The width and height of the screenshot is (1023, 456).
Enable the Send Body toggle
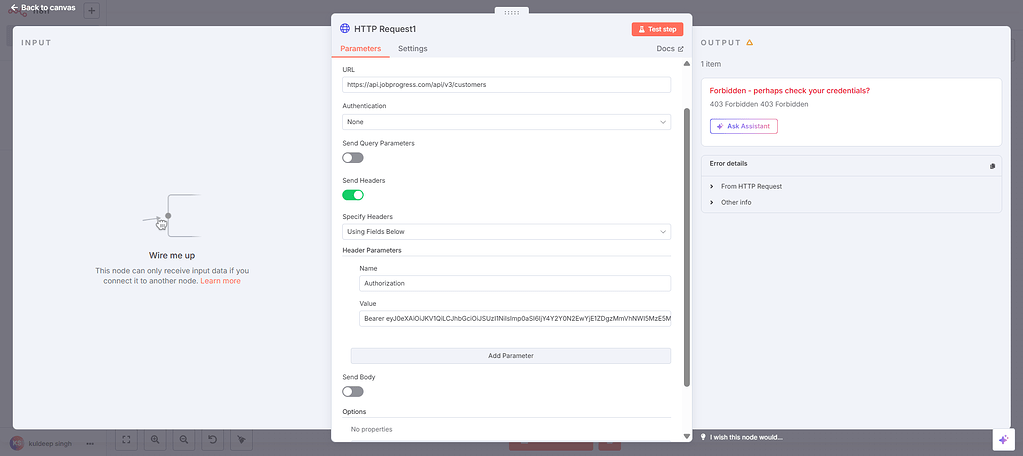coord(353,391)
